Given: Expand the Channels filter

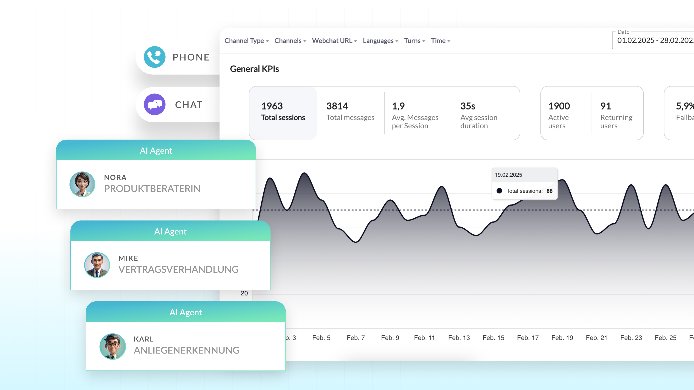Looking at the screenshot, I should [290, 41].
